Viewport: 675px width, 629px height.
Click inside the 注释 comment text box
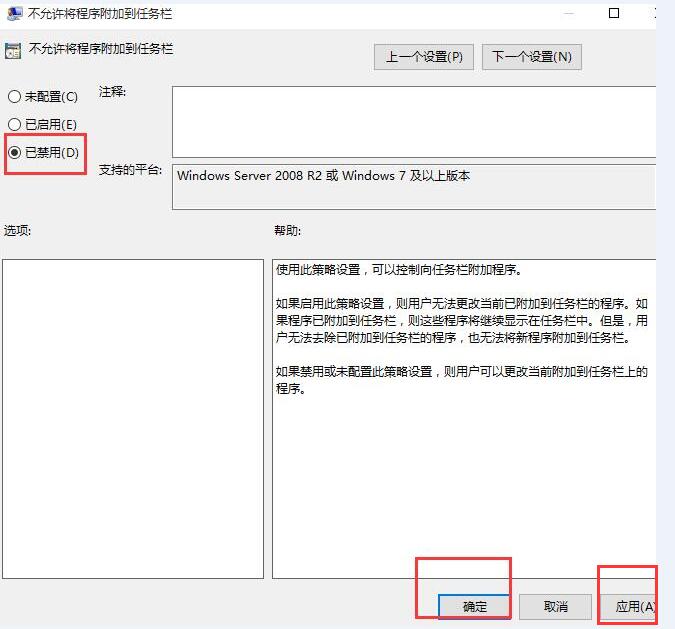point(412,121)
